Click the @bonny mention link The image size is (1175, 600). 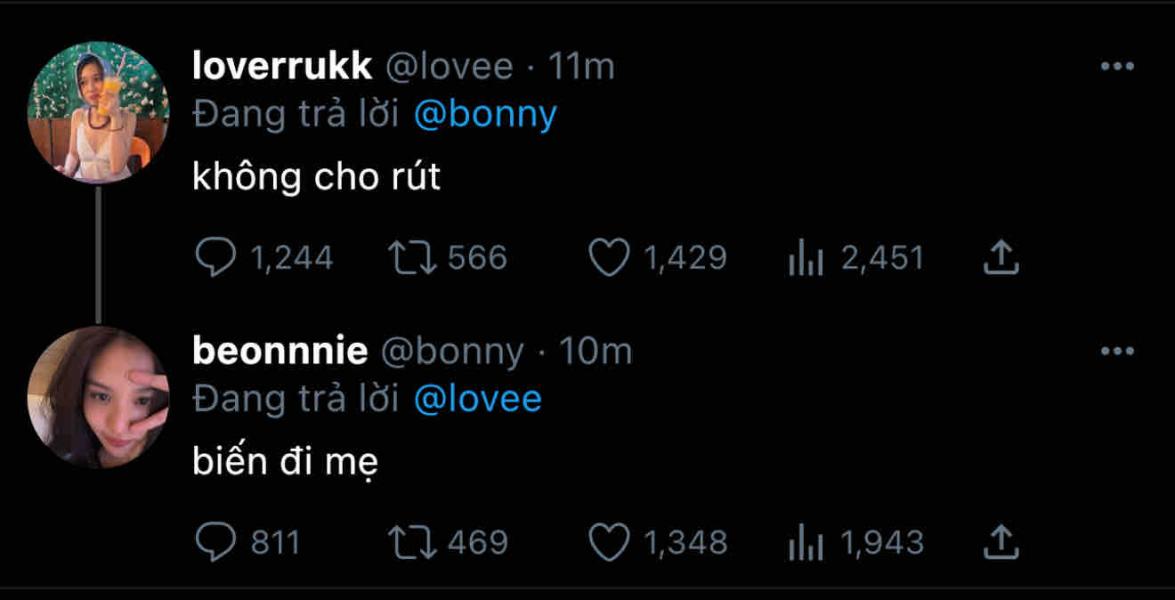tap(484, 115)
